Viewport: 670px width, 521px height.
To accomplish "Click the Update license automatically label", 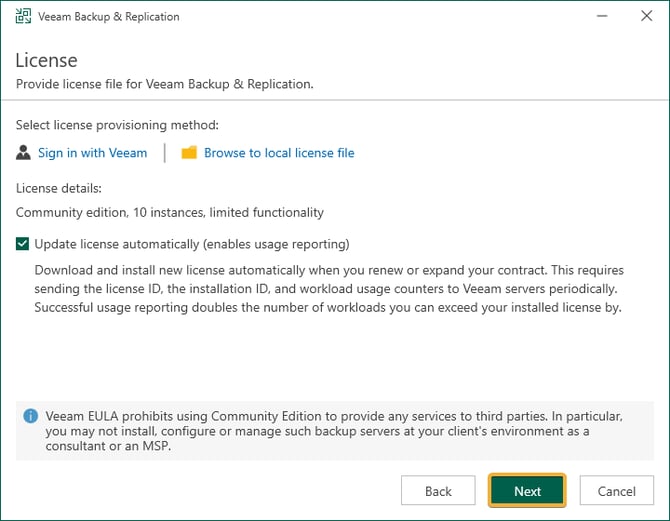I will pyautogui.click(x=192, y=244).
